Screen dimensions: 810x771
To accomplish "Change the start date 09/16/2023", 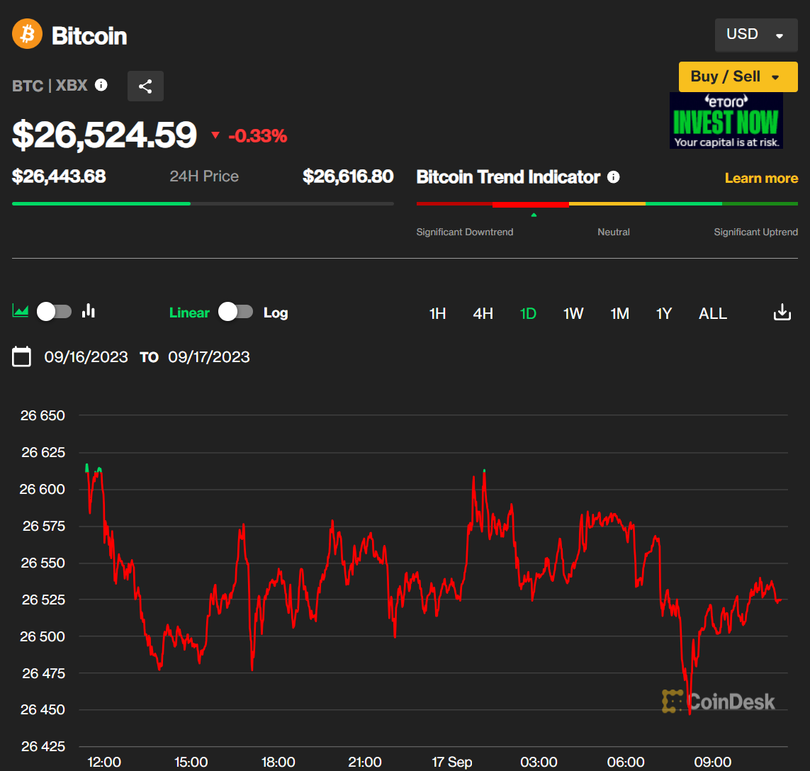I will click(x=86, y=357).
